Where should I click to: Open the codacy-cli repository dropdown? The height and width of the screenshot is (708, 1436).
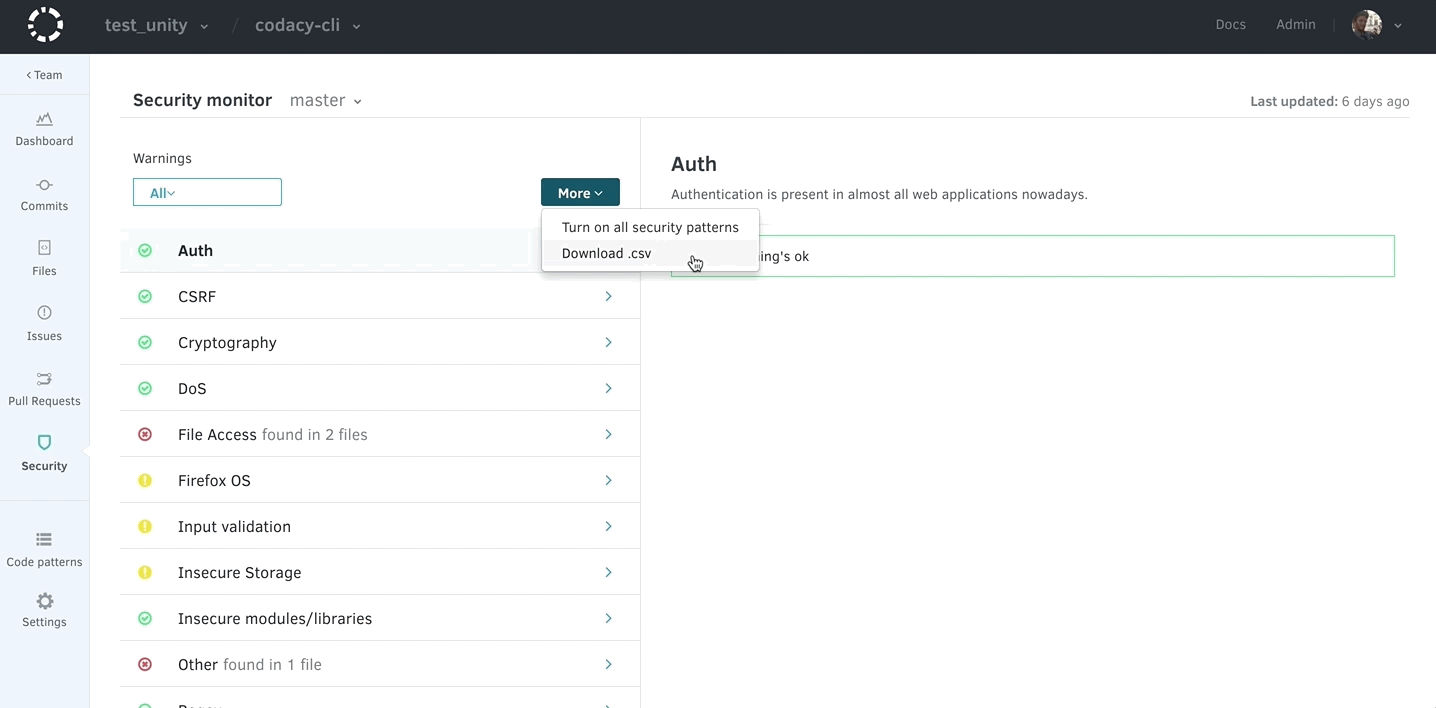(308, 26)
